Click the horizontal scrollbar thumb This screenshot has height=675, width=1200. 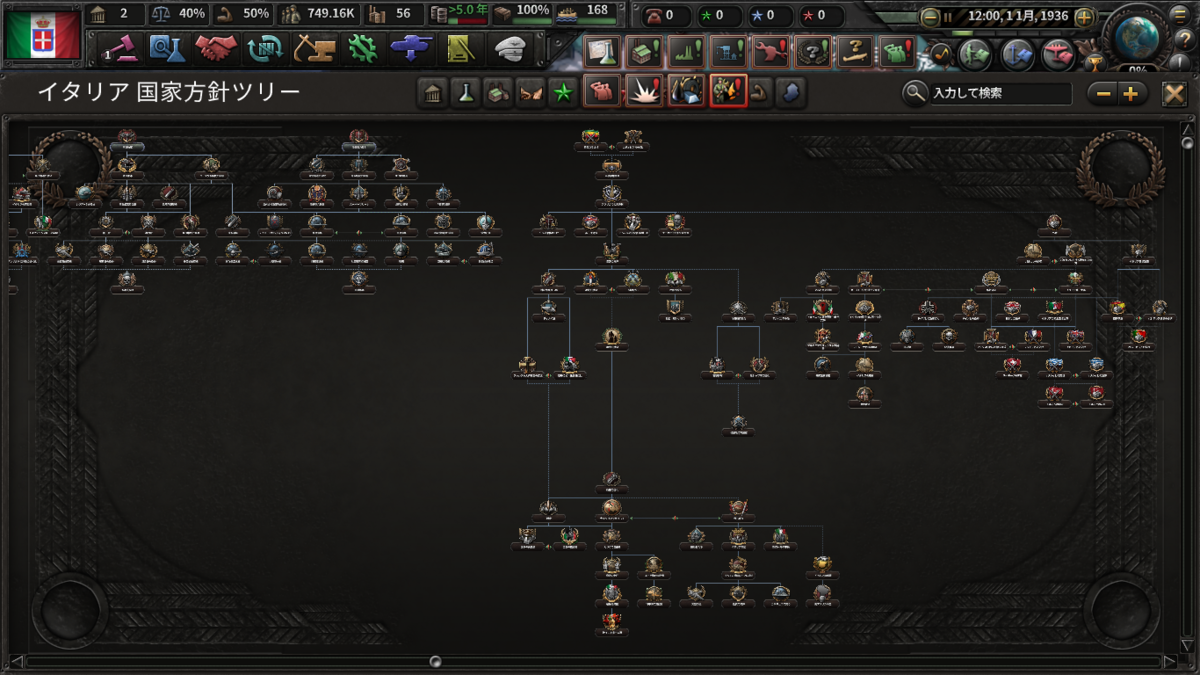click(435, 661)
